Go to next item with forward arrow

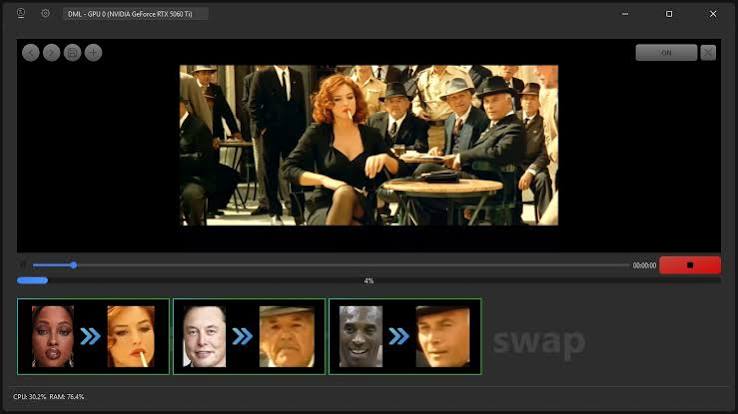tap(51, 53)
